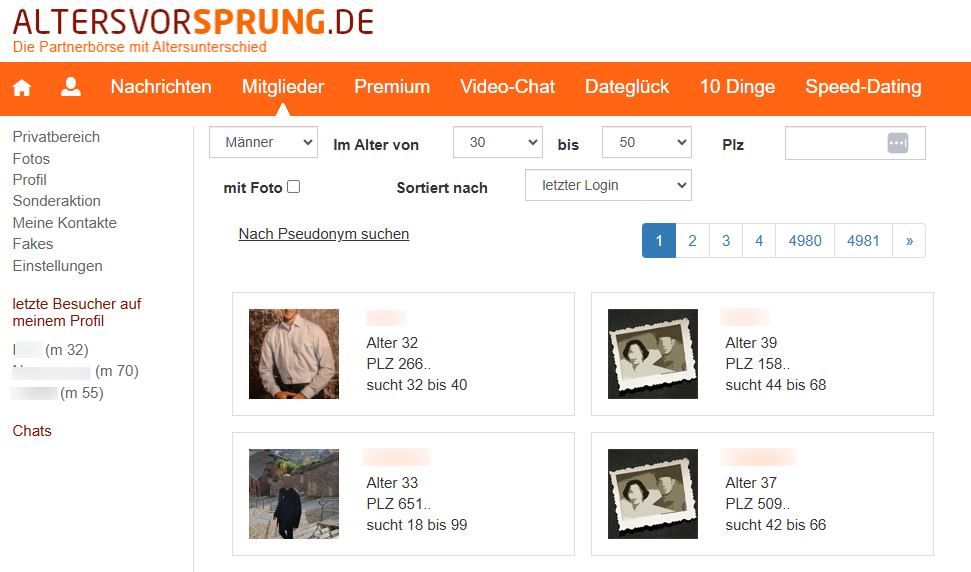
Task: Open profile photo of member aged 32
Action: coord(294,354)
